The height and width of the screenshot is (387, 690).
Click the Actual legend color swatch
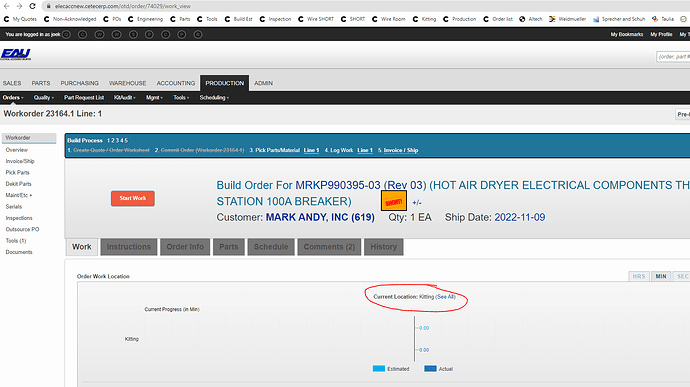430,369
